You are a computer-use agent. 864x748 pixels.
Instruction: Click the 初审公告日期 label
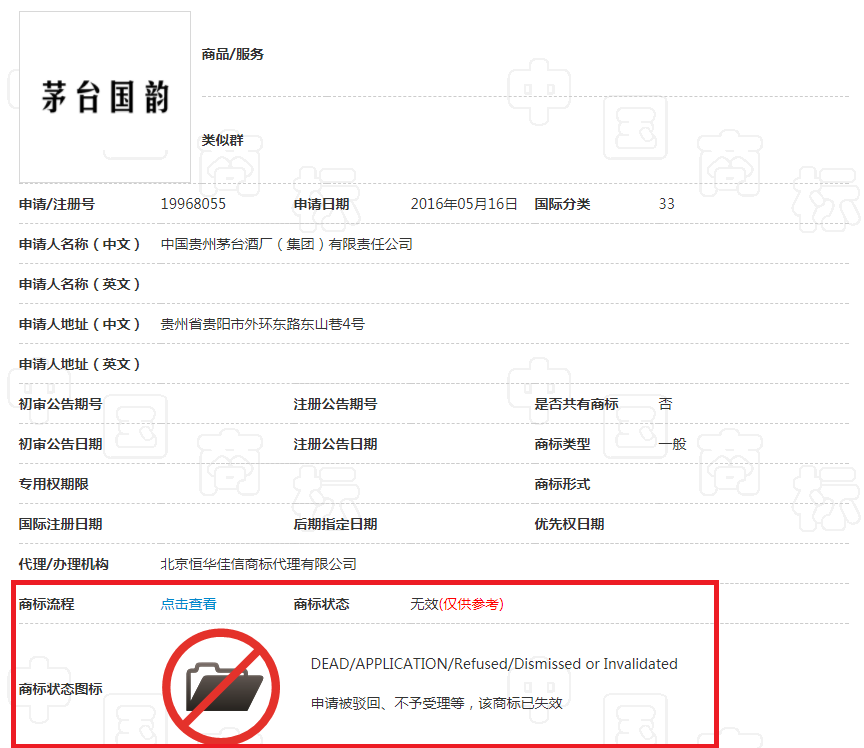pyautogui.click(x=61, y=444)
